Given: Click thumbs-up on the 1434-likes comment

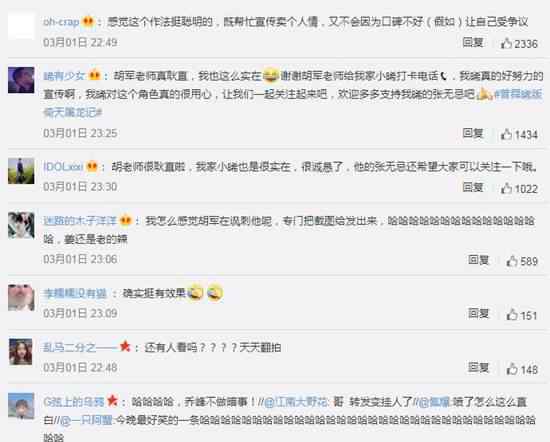Looking at the screenshot, I should point(506,134).
